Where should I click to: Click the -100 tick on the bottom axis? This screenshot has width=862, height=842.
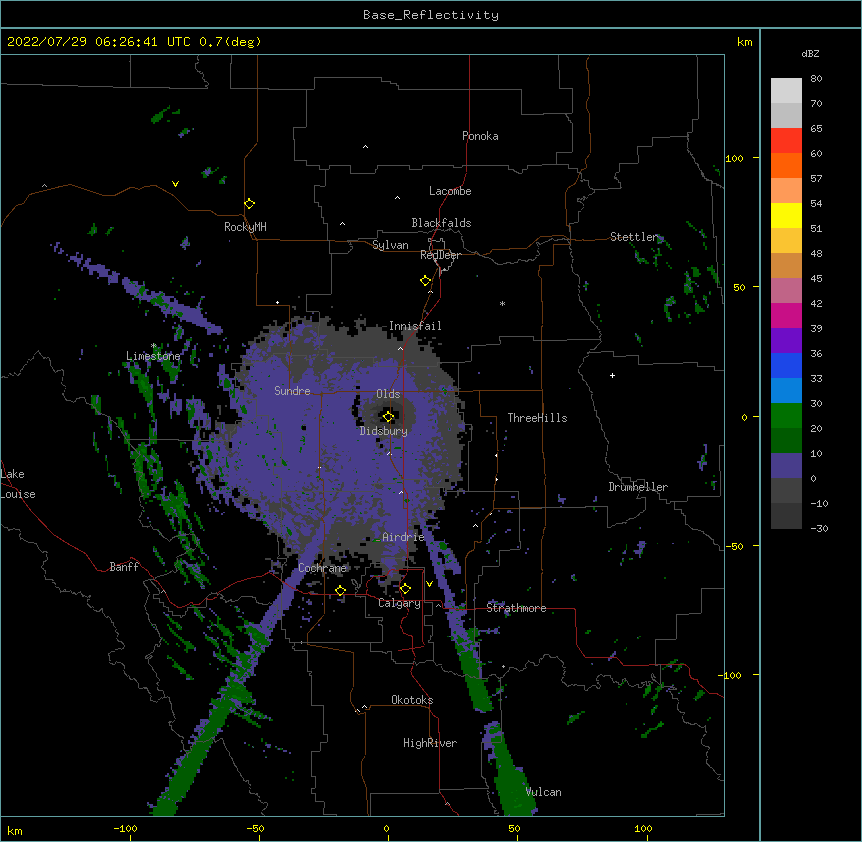[125, 828]
